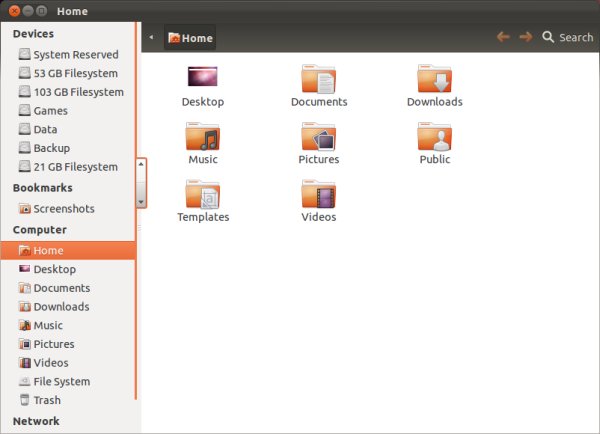Select the Public folder icon
This screenshot has width=600, height=434.
coord(434,136)
